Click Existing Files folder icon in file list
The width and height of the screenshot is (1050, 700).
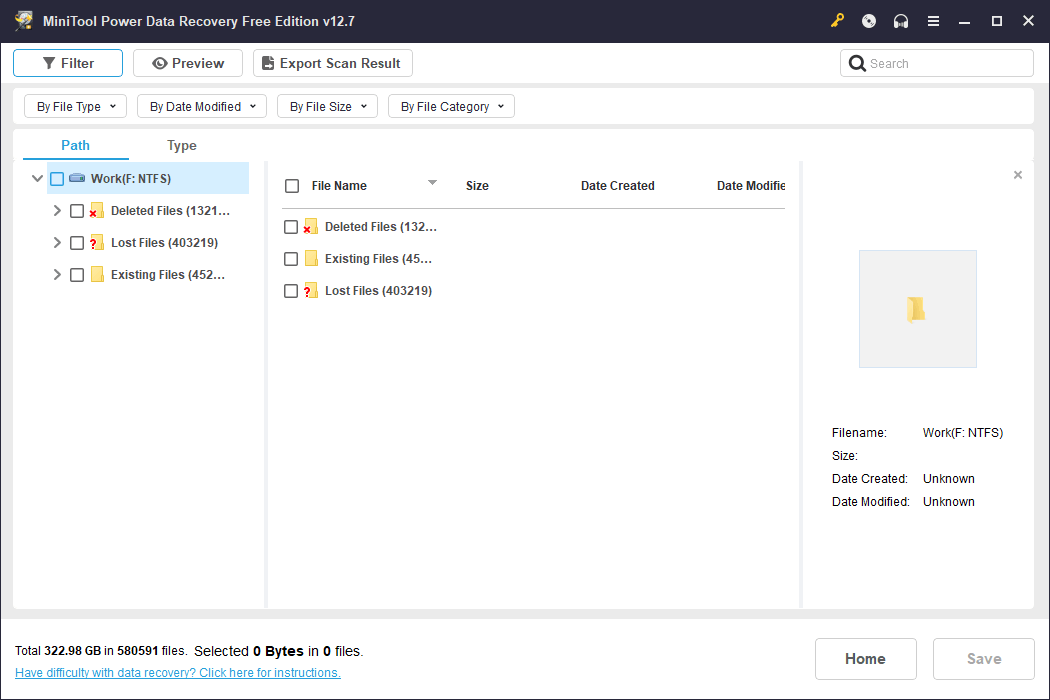pos(311,259)
